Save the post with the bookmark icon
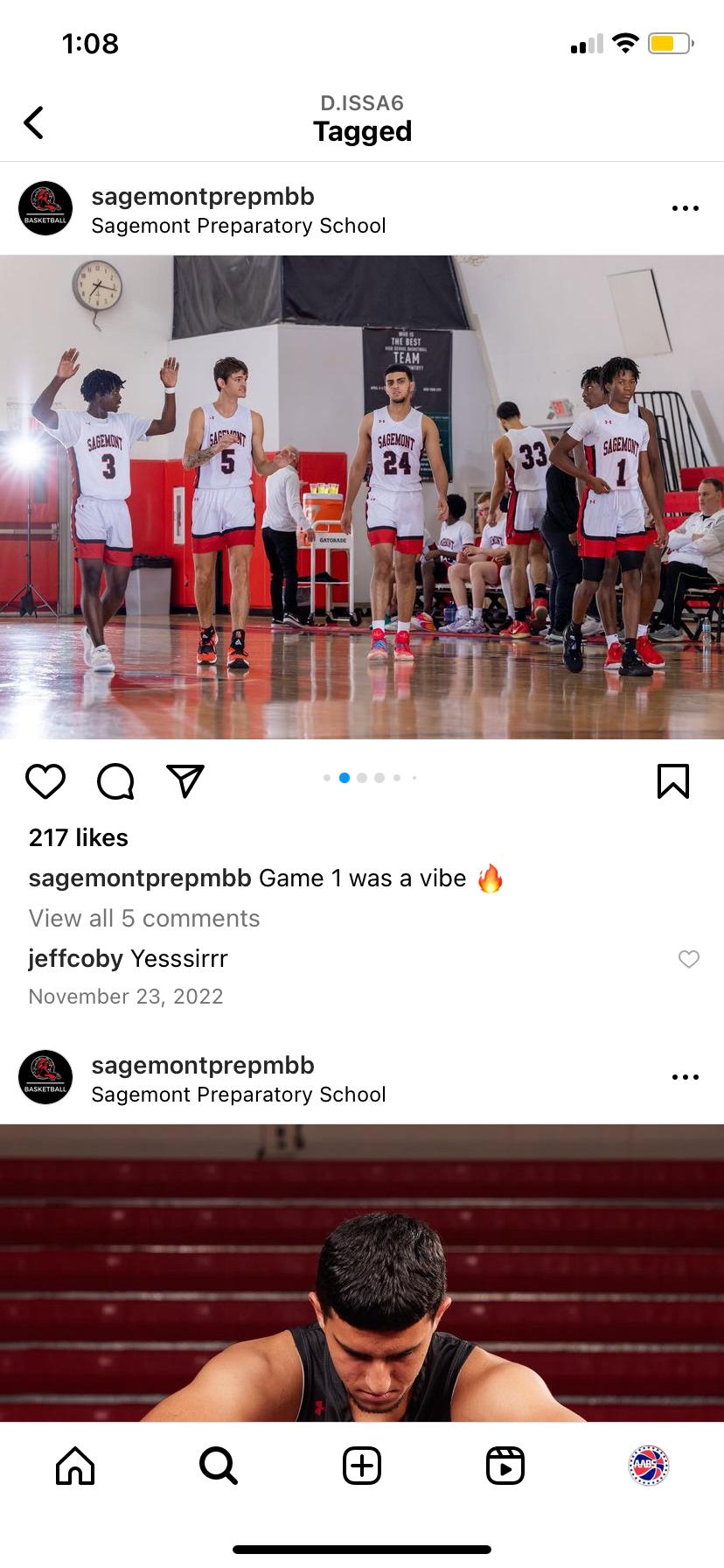The width and height of the screenshot is (724, 1568). [673, 780]
